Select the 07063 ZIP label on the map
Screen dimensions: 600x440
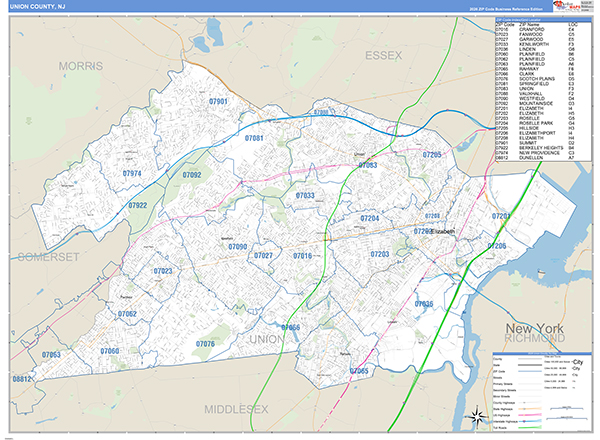(51, 355)
